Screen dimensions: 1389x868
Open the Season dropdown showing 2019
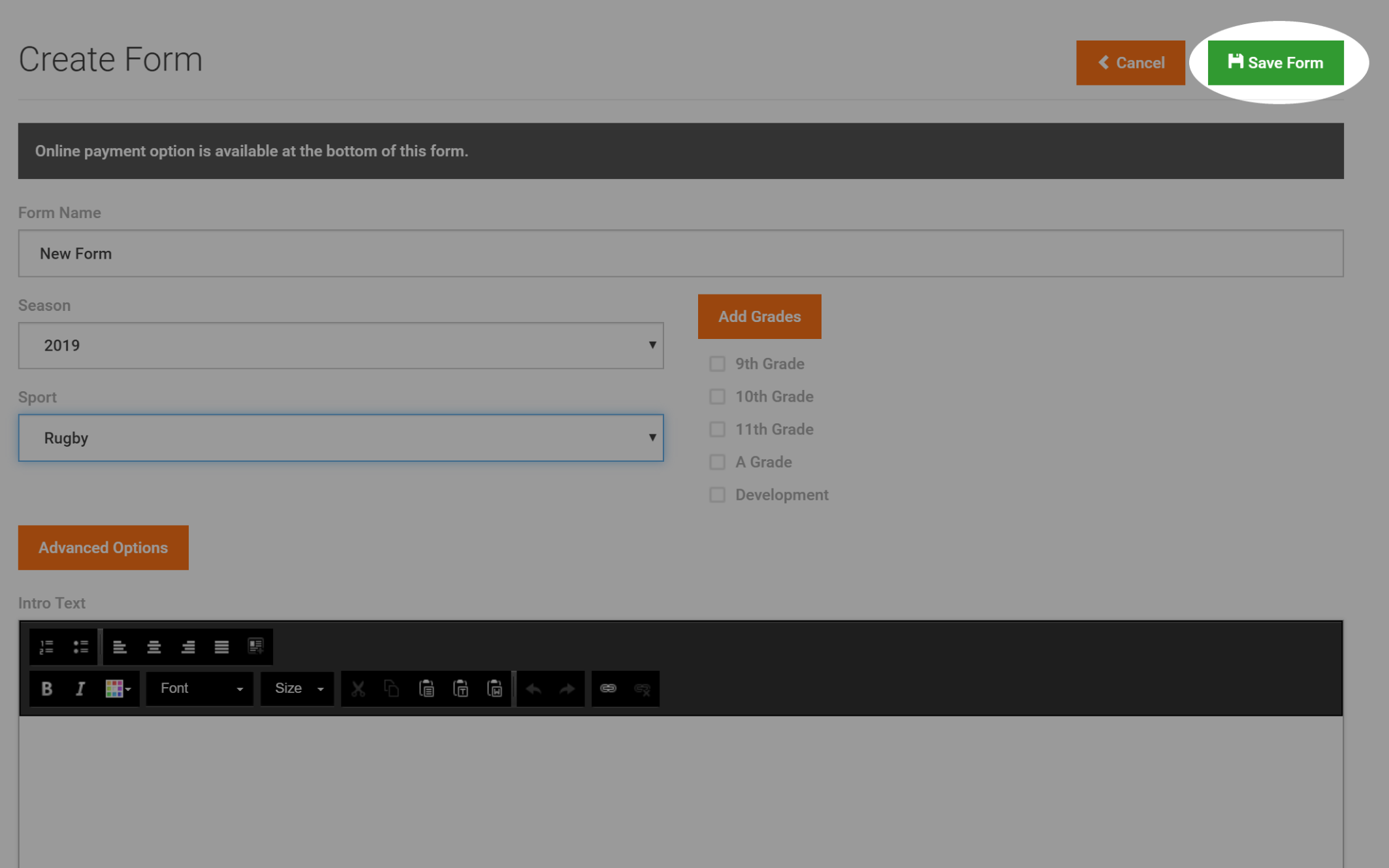341,346
